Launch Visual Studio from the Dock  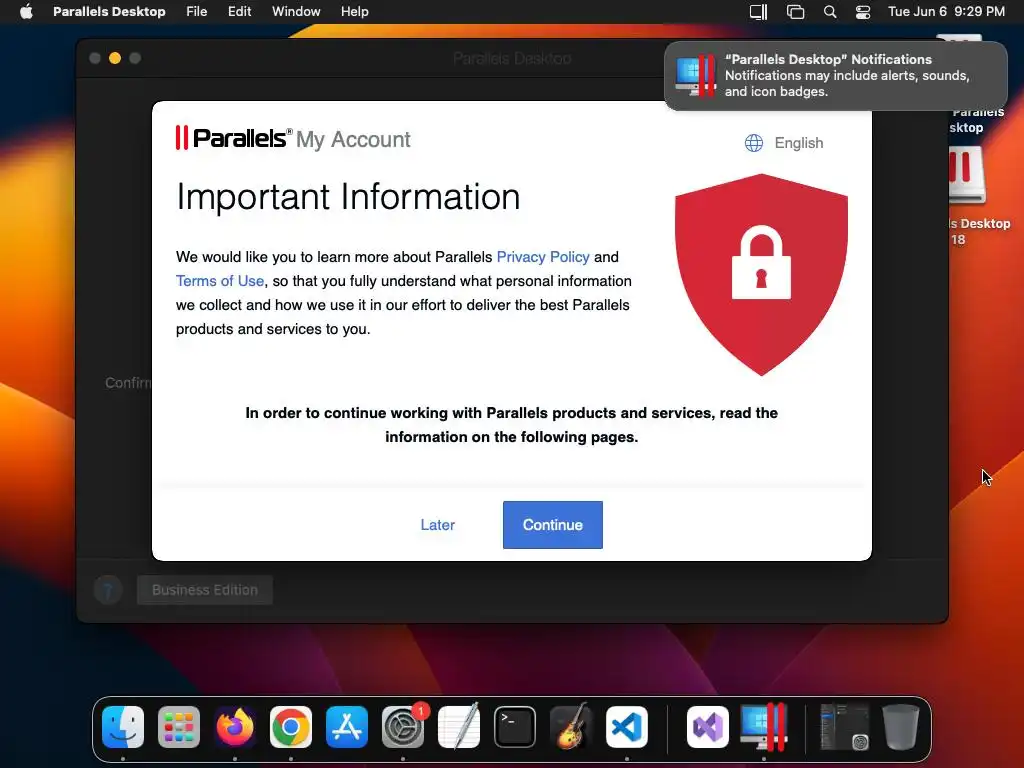click(x=708, y=727)
